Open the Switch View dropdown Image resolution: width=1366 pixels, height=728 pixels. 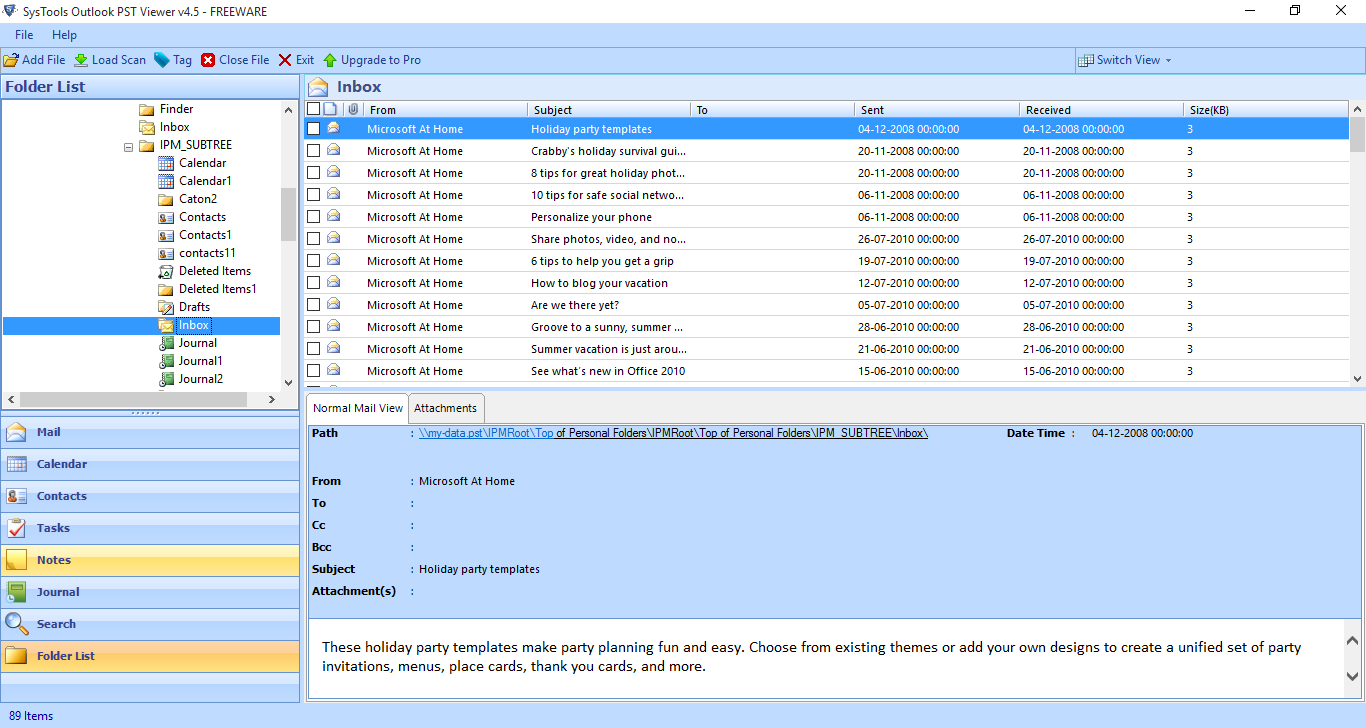[x=1124, y=60]
